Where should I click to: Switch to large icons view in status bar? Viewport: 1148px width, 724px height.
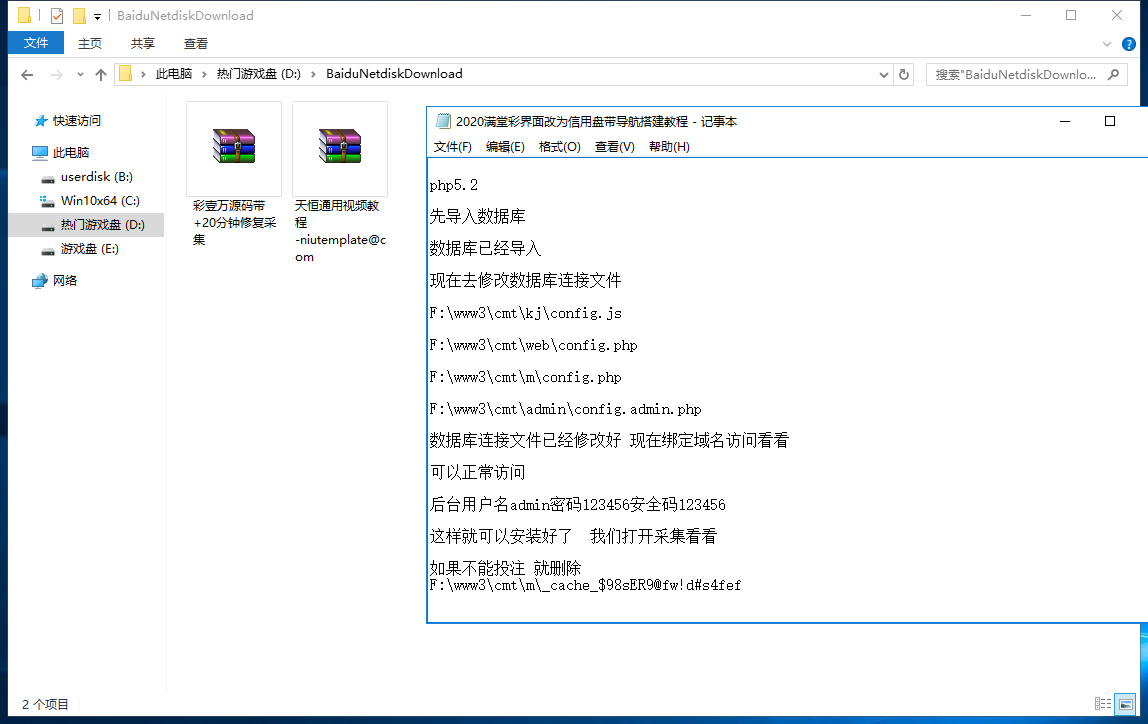click(1125, 704)
